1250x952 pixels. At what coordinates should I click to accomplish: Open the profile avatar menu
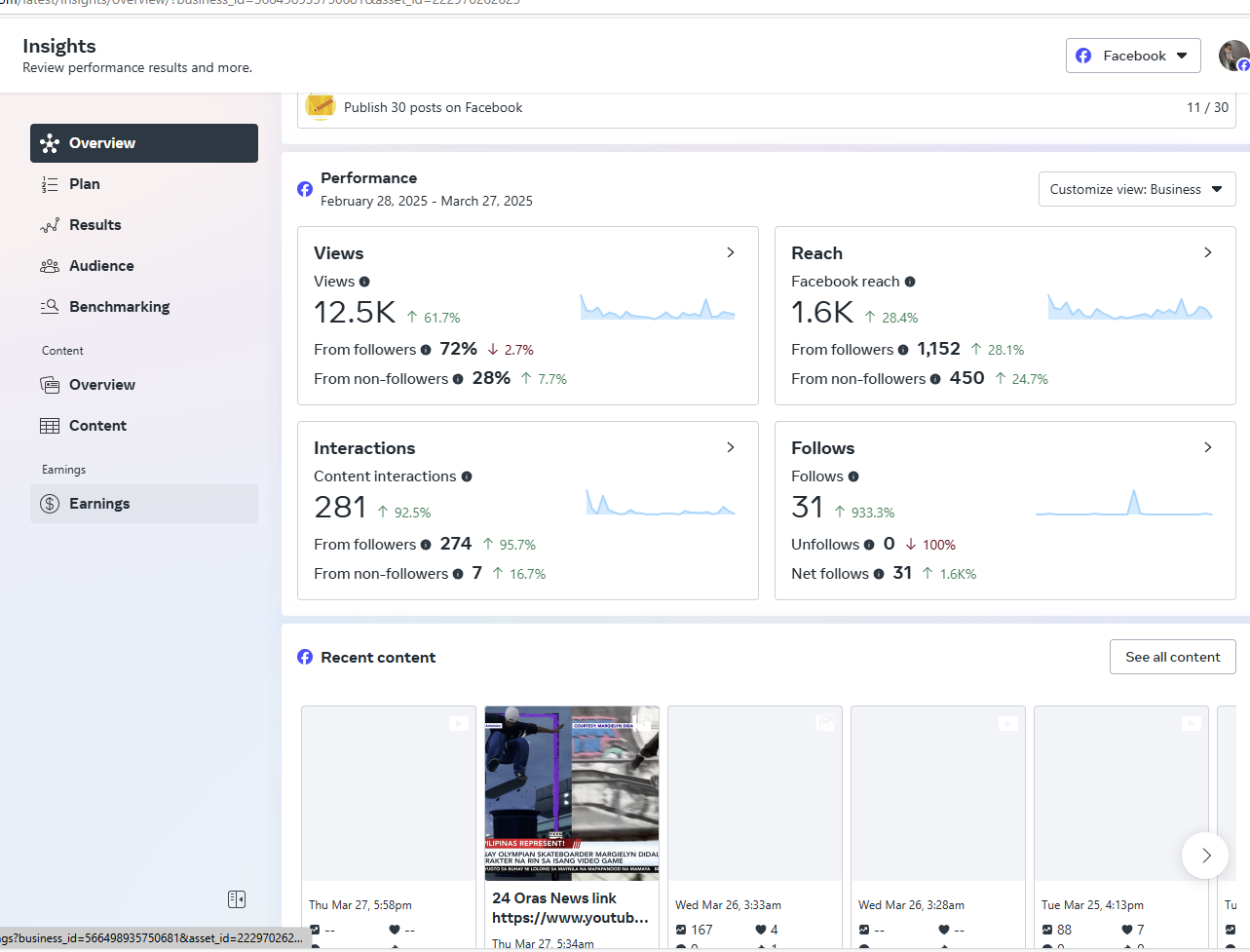[x=1233, y=56]
